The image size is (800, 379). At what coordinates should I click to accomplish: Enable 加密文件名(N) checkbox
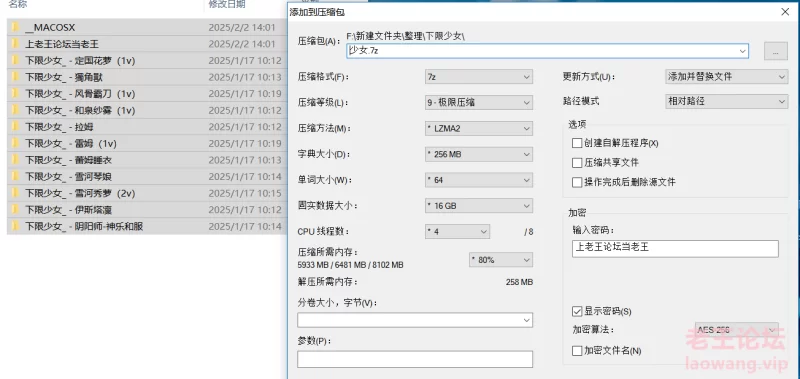click(577, 350)
